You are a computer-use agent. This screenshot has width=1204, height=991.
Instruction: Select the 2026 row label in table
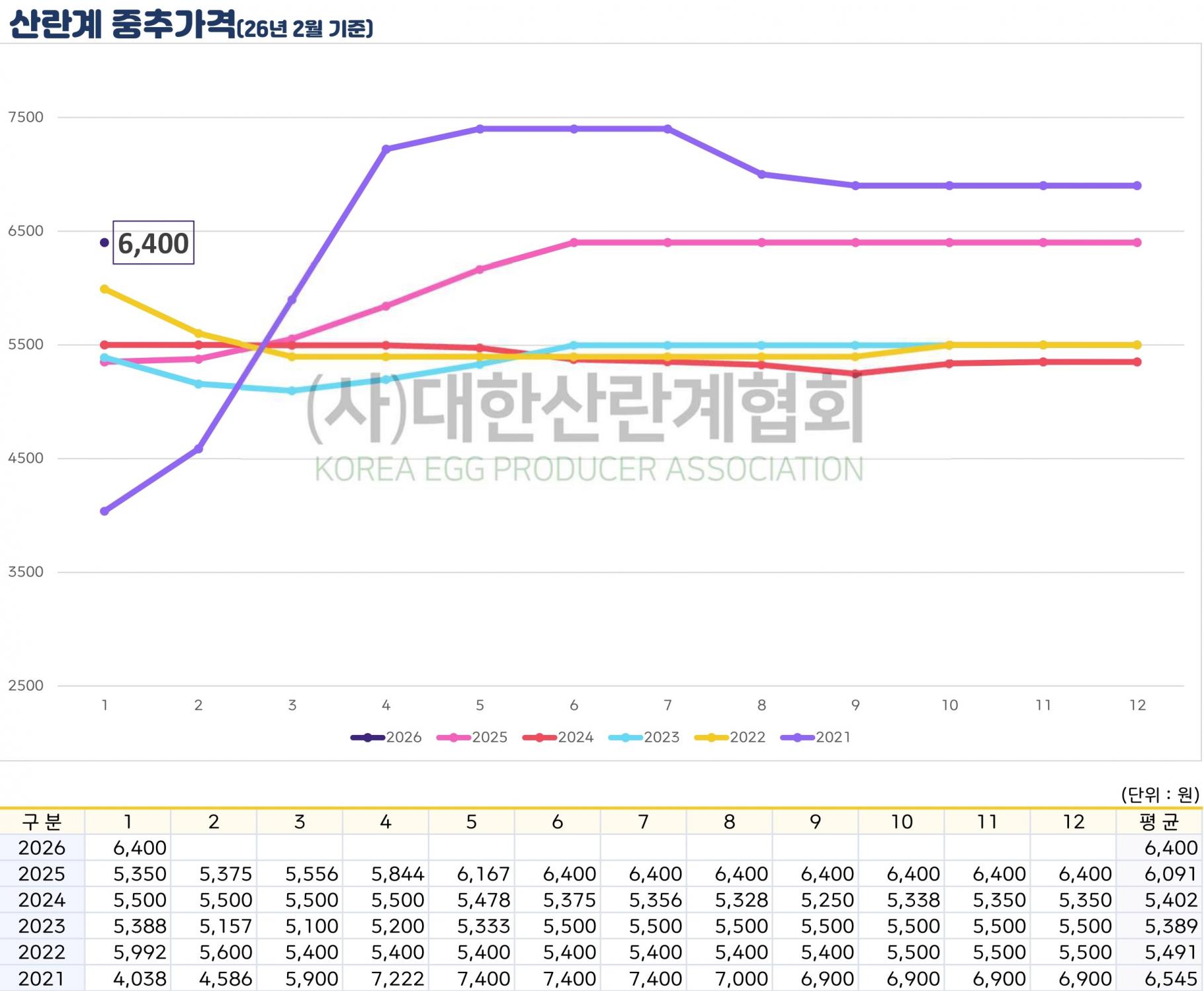(42, 847)
